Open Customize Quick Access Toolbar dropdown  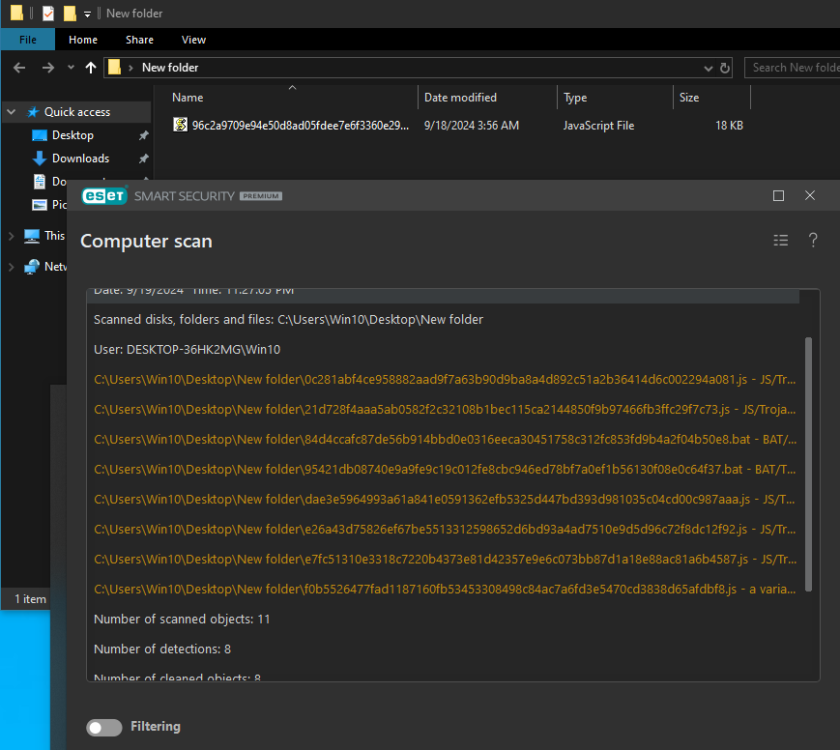[x=87, y=14]
